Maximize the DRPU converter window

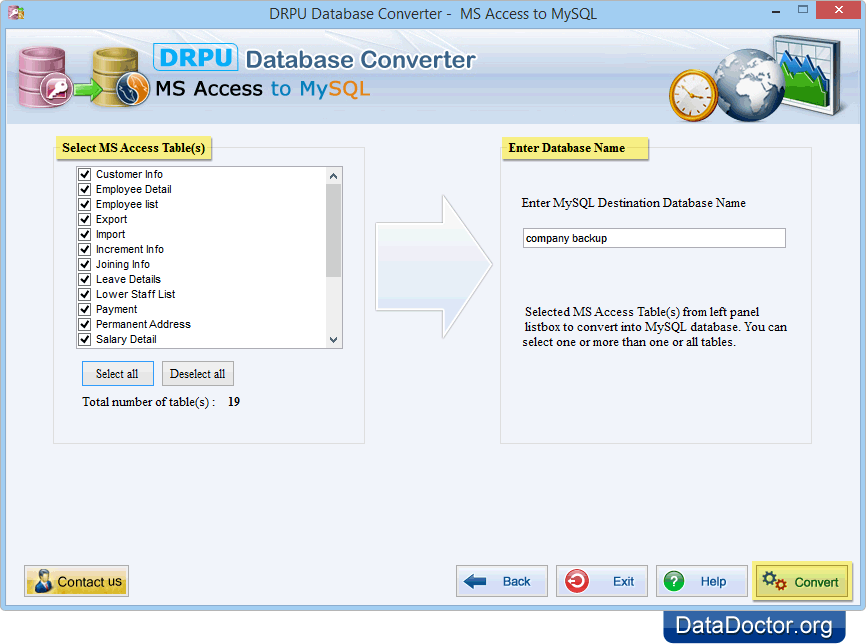[803, 10]
